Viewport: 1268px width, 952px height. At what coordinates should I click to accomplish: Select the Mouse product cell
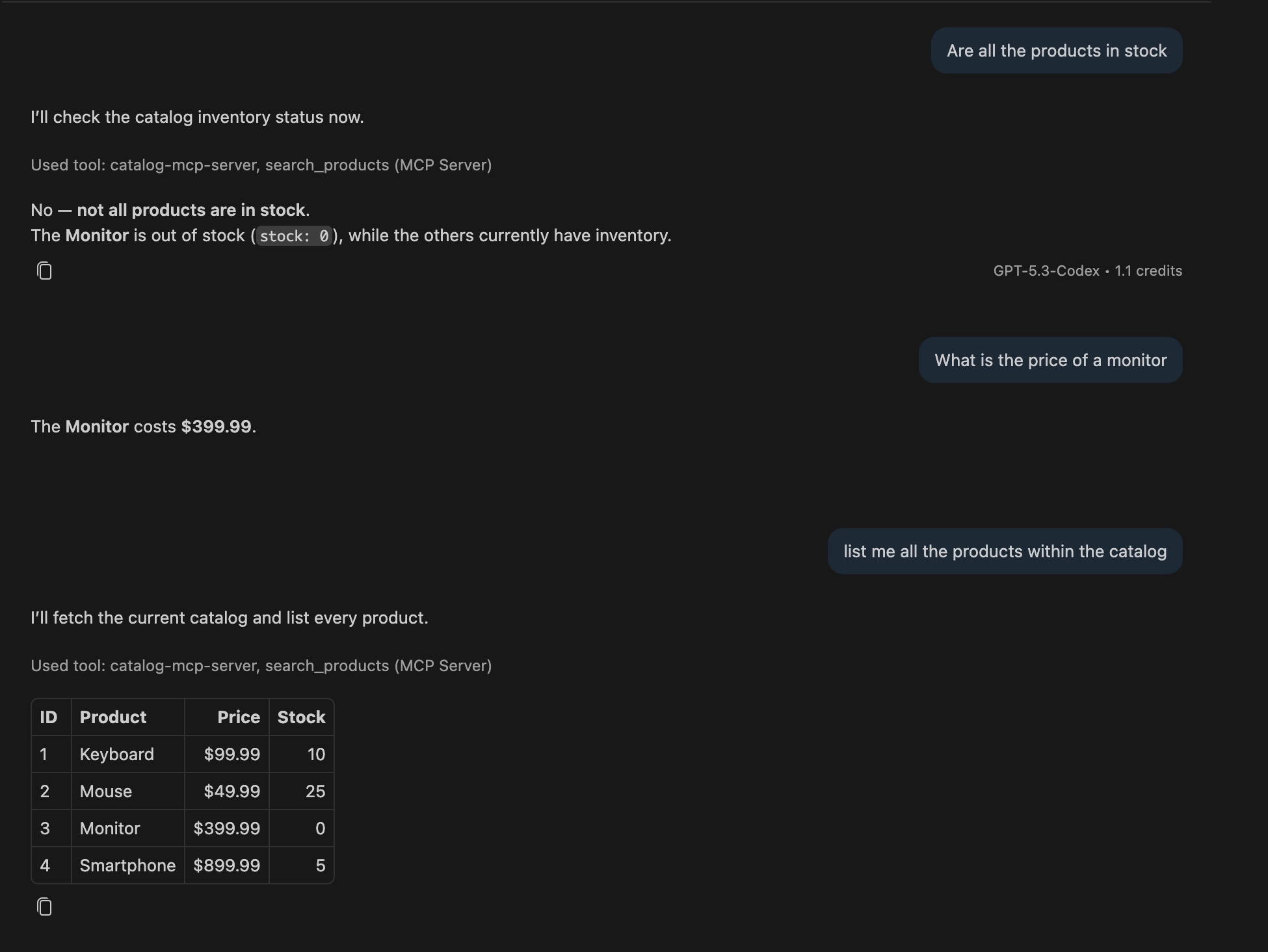click(x=128, y=791)
